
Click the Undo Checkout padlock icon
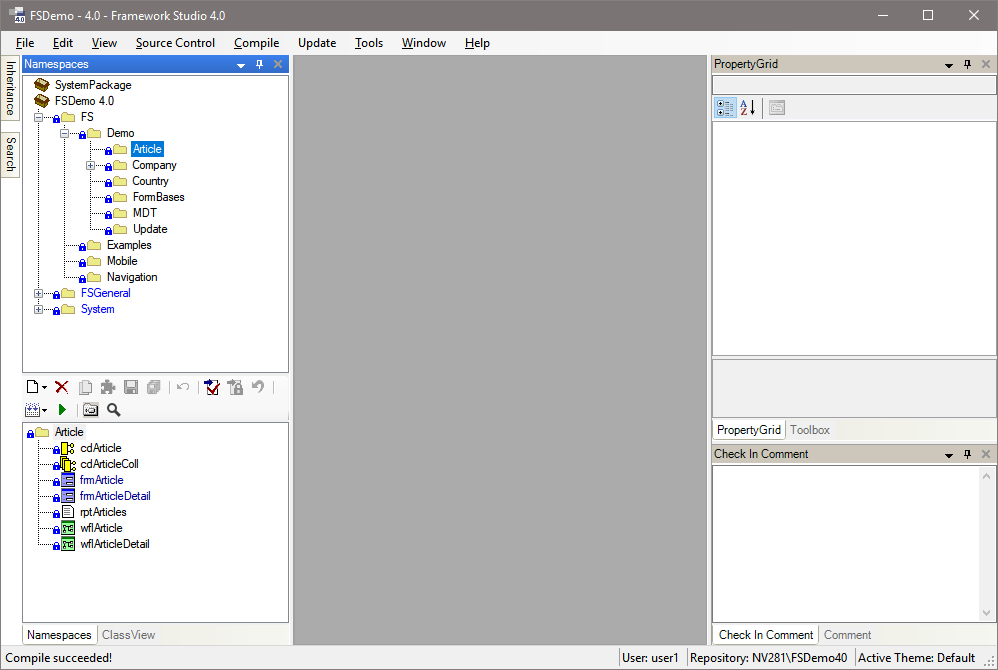[x=236, y=387]
